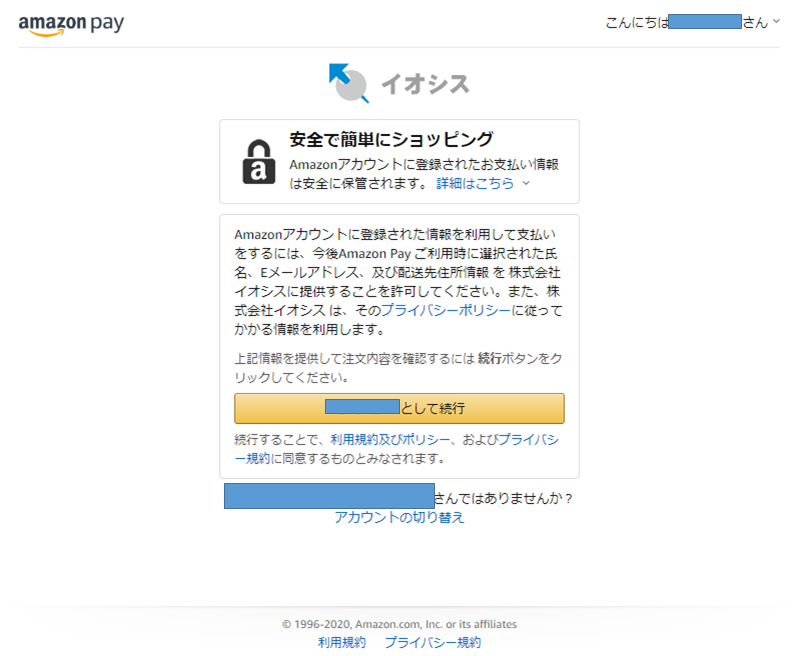Image resolution: width=798 pixels, height=656 pixels.
Task: Expand the 詳細はこちら details chevron
Action: click(x=526, y=183)
